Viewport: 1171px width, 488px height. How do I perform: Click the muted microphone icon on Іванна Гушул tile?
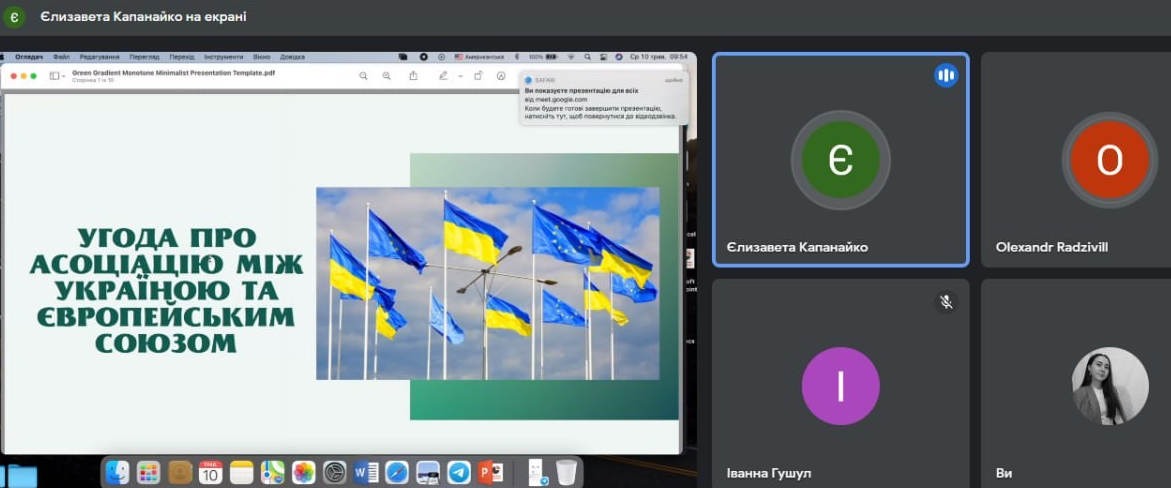tap(946, 301)
